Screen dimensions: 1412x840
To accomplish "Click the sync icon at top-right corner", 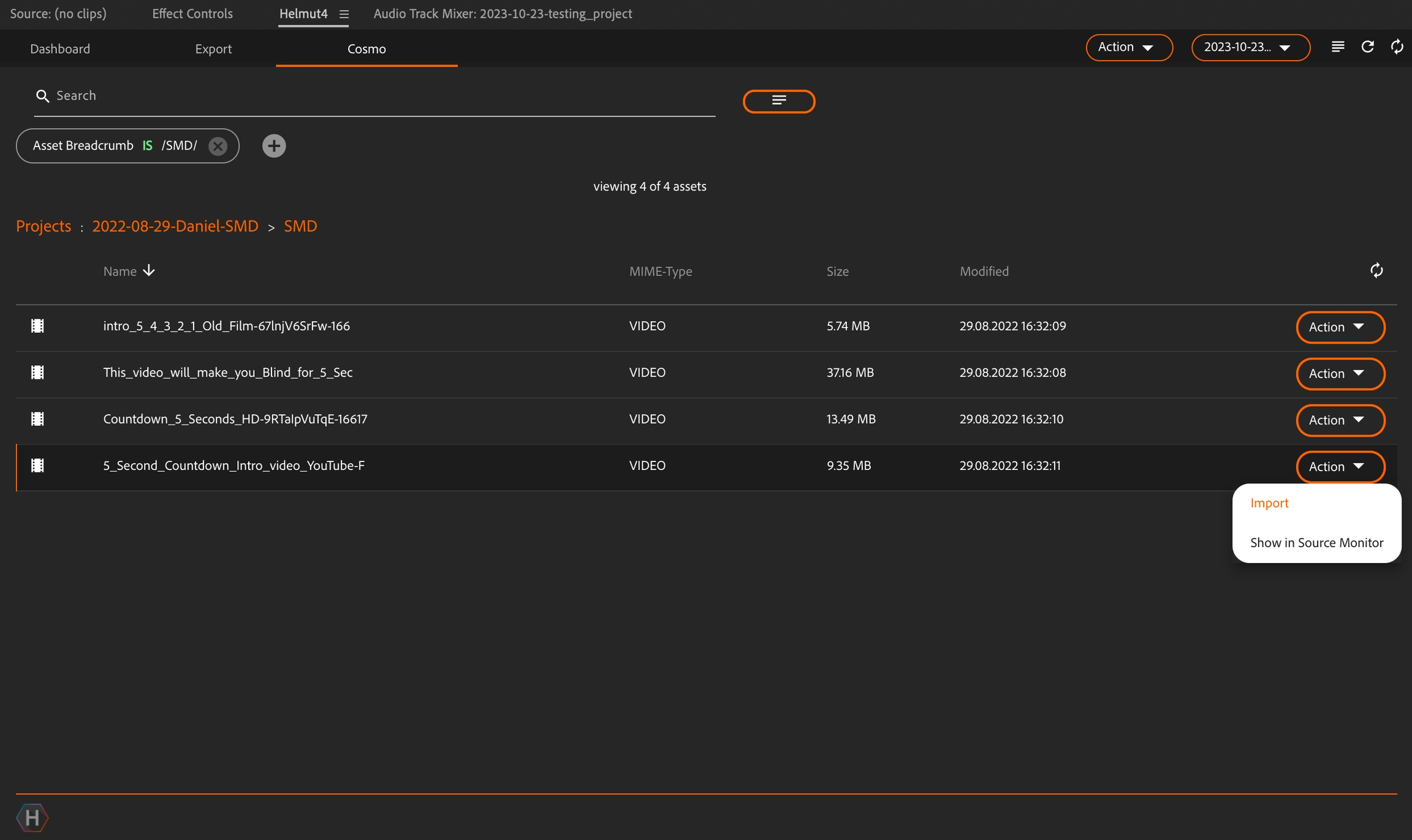I will [x=1397, y=47].
